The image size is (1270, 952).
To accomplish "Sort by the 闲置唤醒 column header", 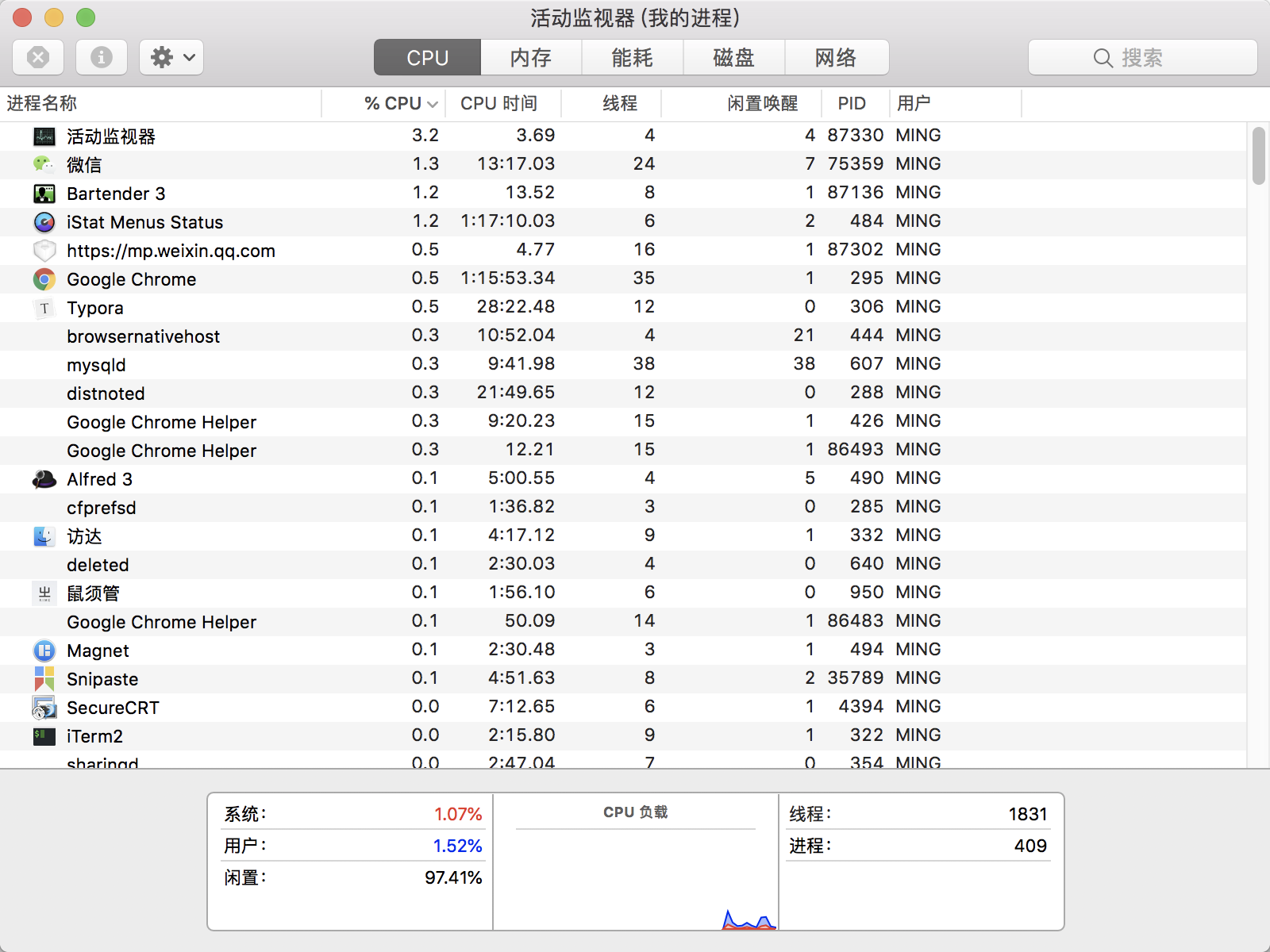I will click(x=742, y=104).
